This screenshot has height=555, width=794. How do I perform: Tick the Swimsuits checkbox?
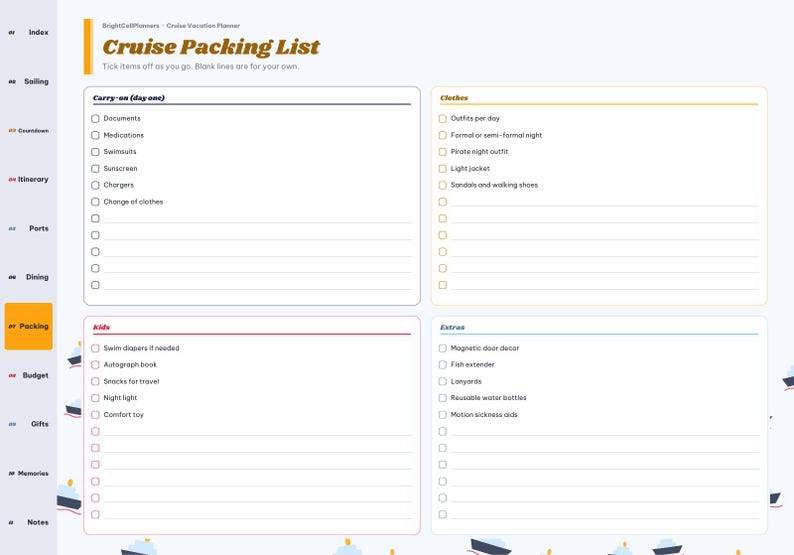95,152
